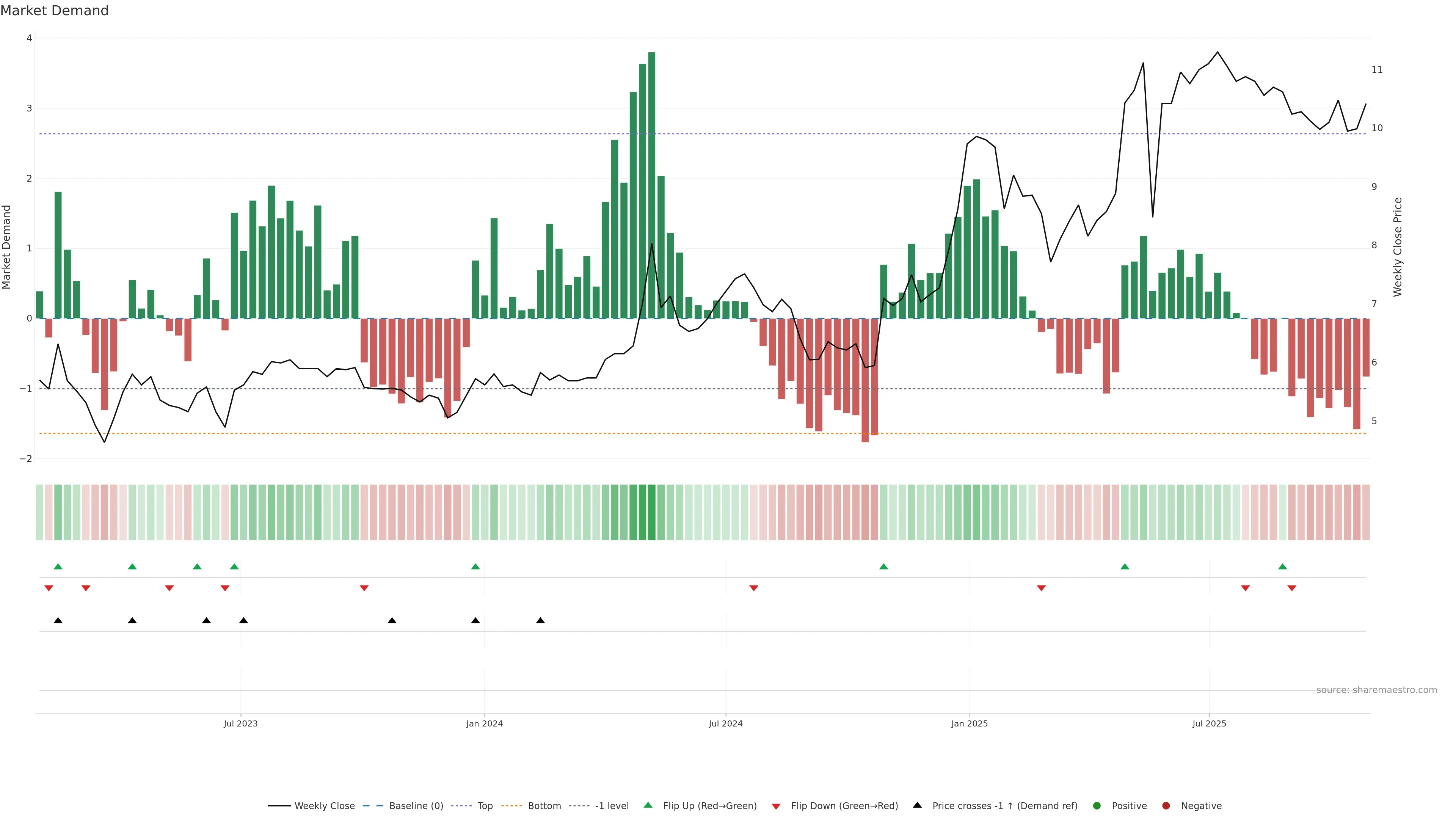The image size is (1456, 819).
Task: Click the rightmost green flip-up triangle
Action: pos(1282,567)
